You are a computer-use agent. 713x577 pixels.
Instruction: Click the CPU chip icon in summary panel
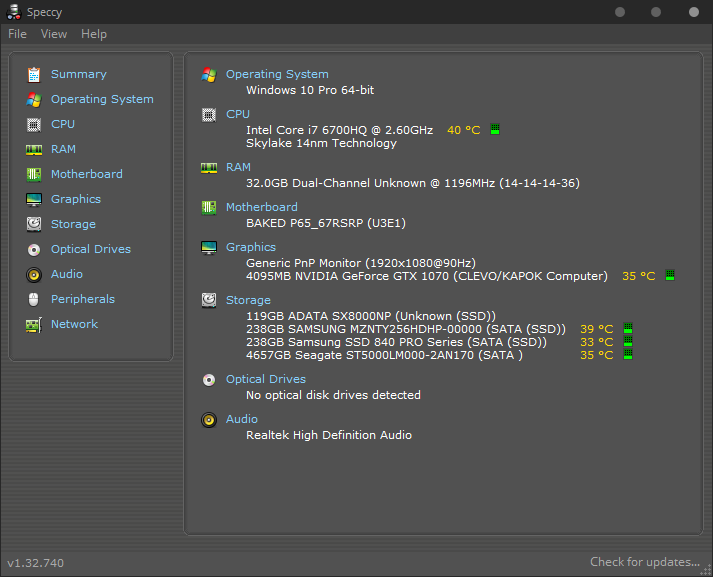(209, 115)
